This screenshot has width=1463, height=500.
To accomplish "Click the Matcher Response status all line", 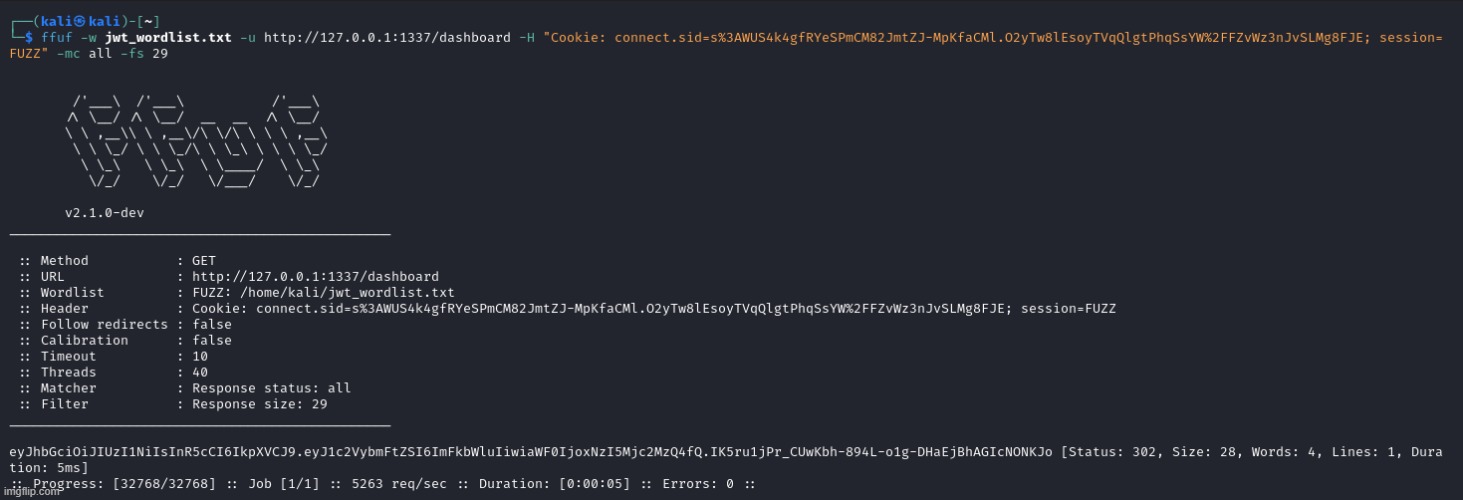I will (185, 389).
